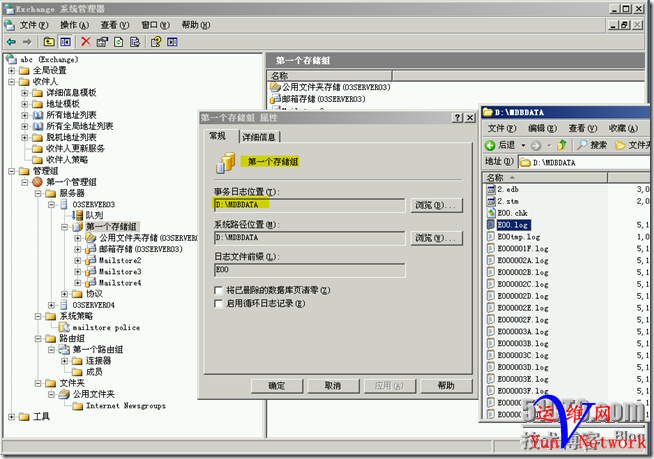Viewport: 654px width, 459px height.
Task: Click the Search icon in Explorer toolbar
Action: click(582, 145)
